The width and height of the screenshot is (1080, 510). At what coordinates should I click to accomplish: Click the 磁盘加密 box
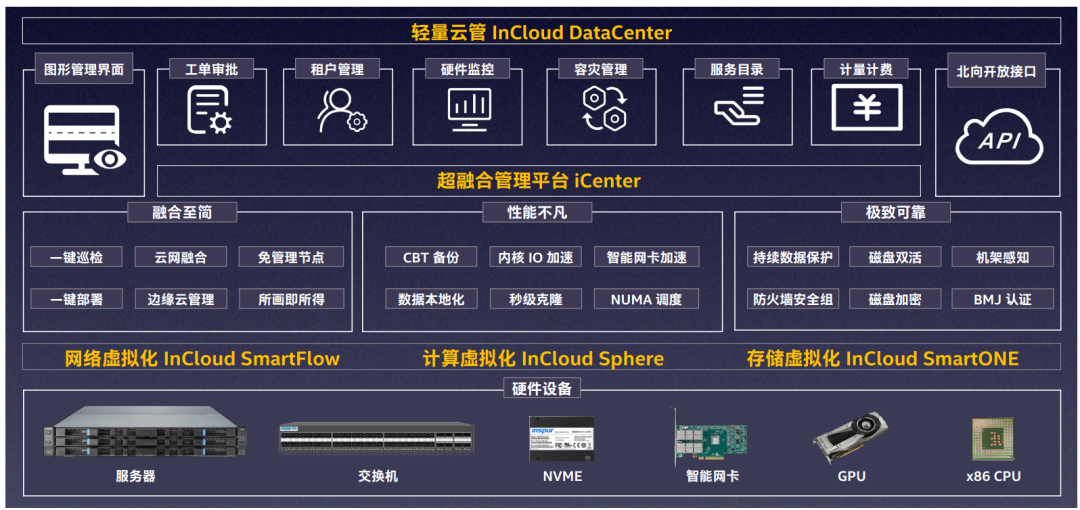click(895, 299)
